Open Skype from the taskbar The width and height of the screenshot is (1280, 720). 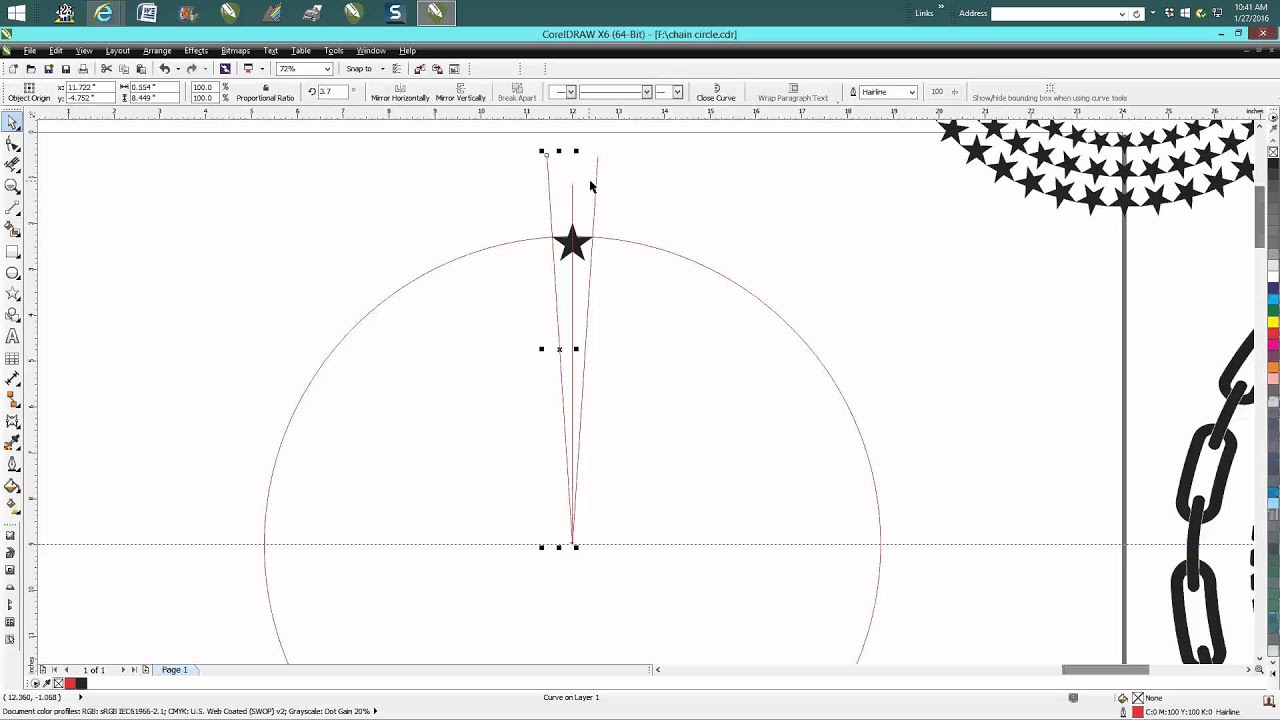coord(395,13)
